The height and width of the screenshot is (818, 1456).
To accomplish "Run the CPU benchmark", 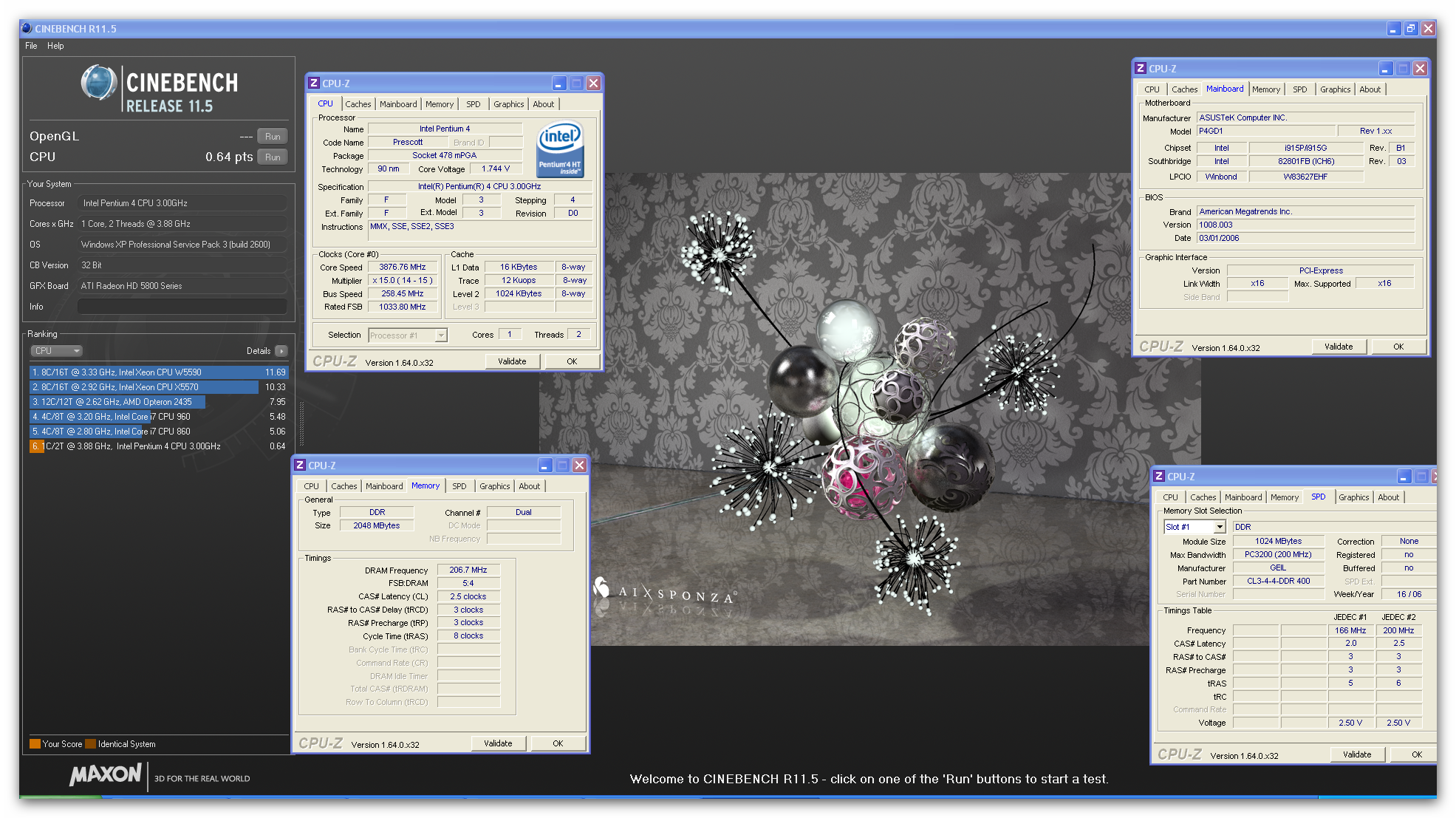I will (x=273, y=157).
